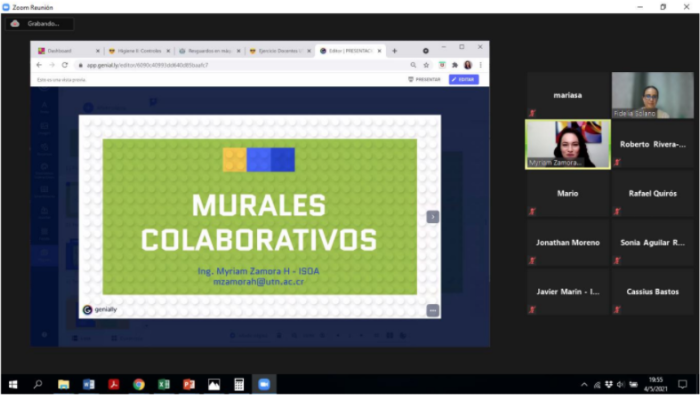Image resolution: width=700 pixels, height=400 pixels.
Task: Click the Genially logo on the slide
Action: coord(100,310)
